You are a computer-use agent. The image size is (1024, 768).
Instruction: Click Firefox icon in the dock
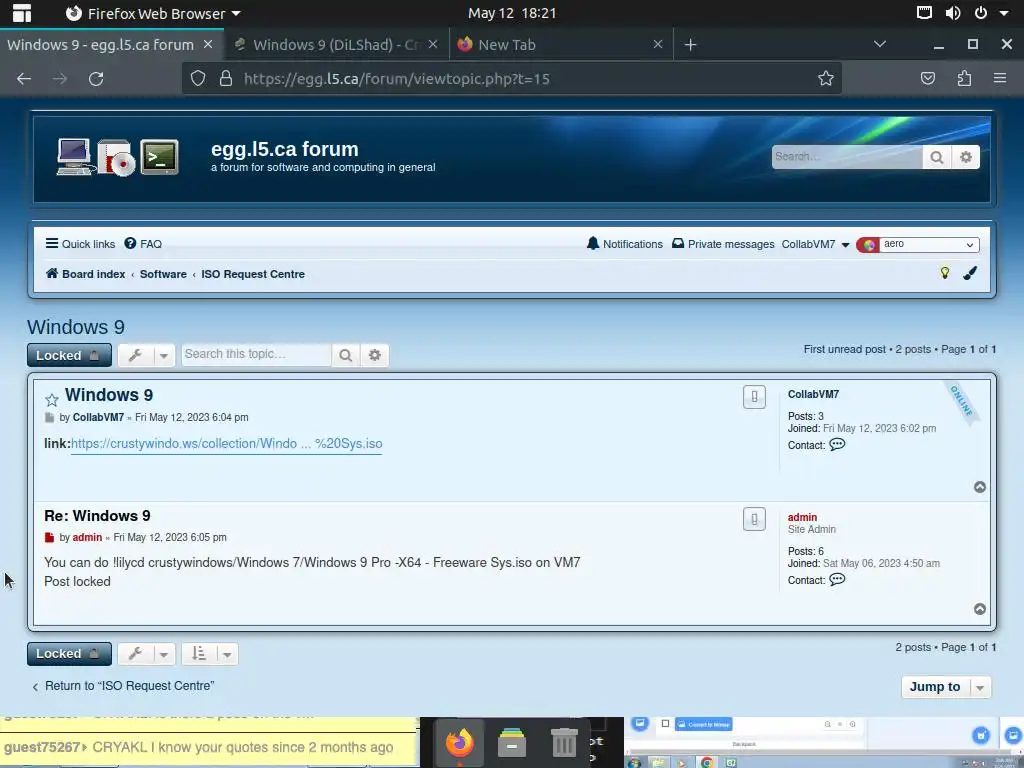(460, 743)
